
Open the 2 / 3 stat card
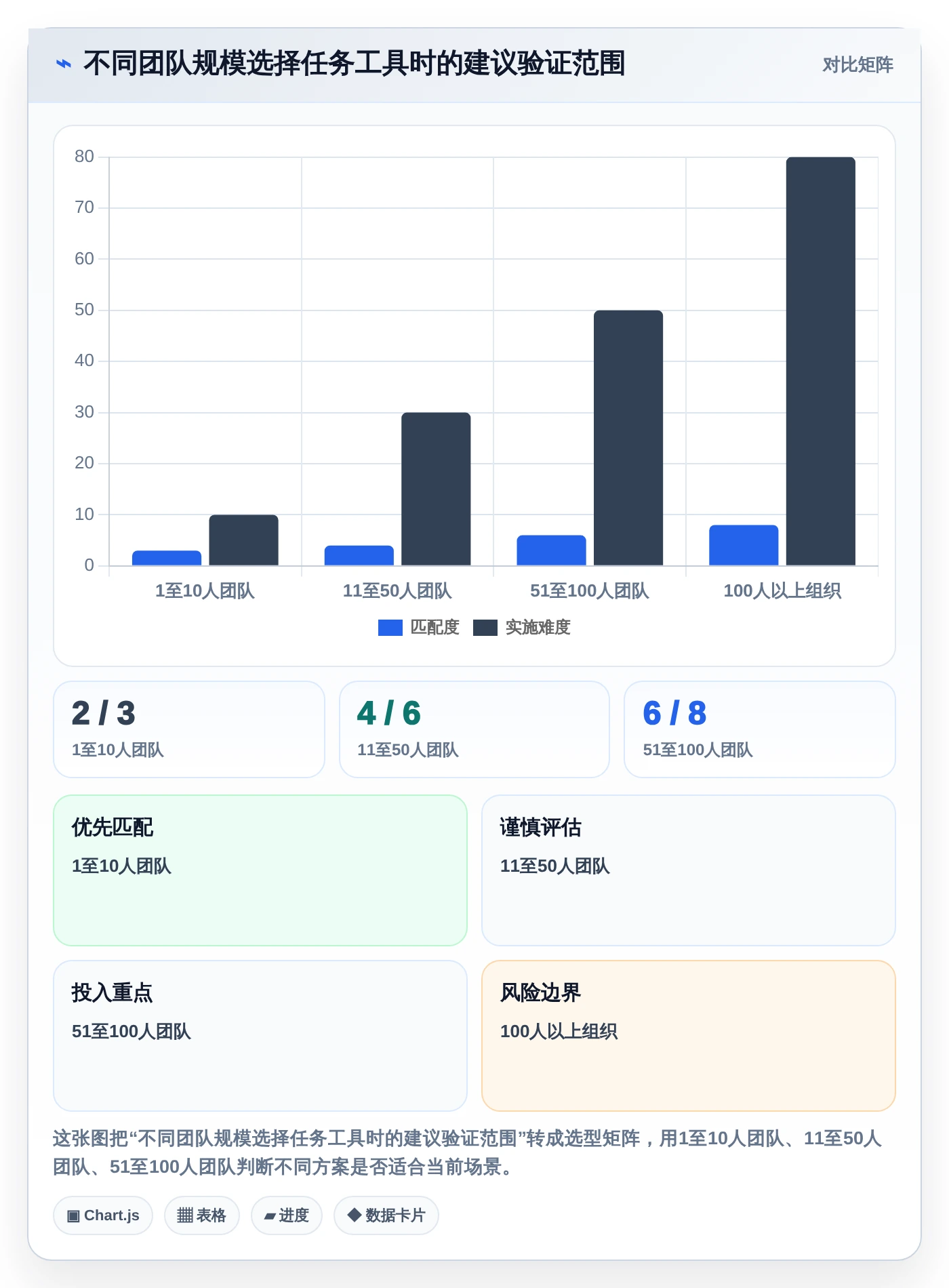tap(189, 729)
